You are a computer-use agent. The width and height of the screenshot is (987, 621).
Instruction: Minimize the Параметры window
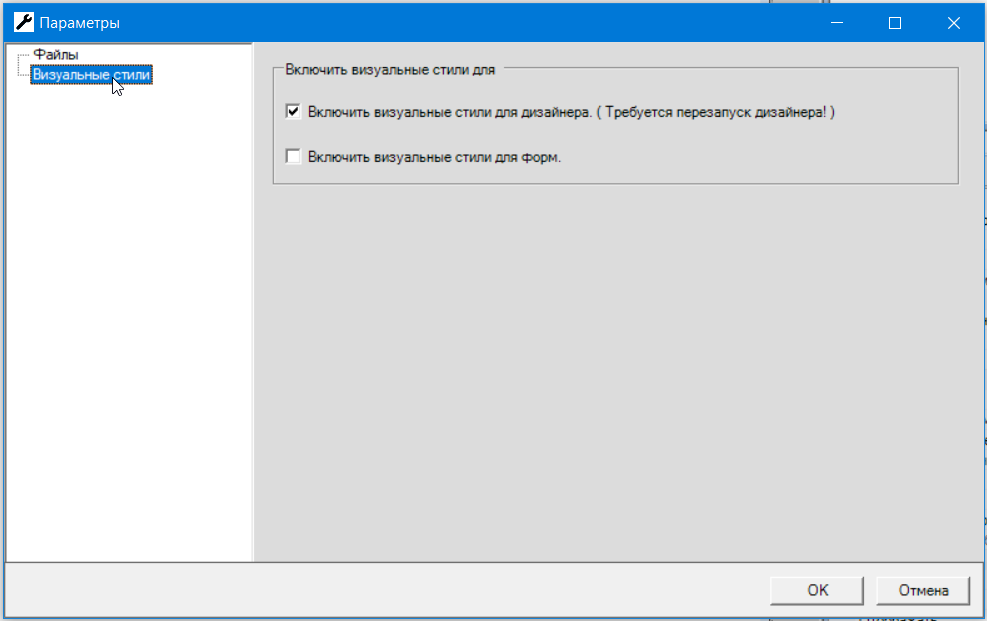click(842, 22)
